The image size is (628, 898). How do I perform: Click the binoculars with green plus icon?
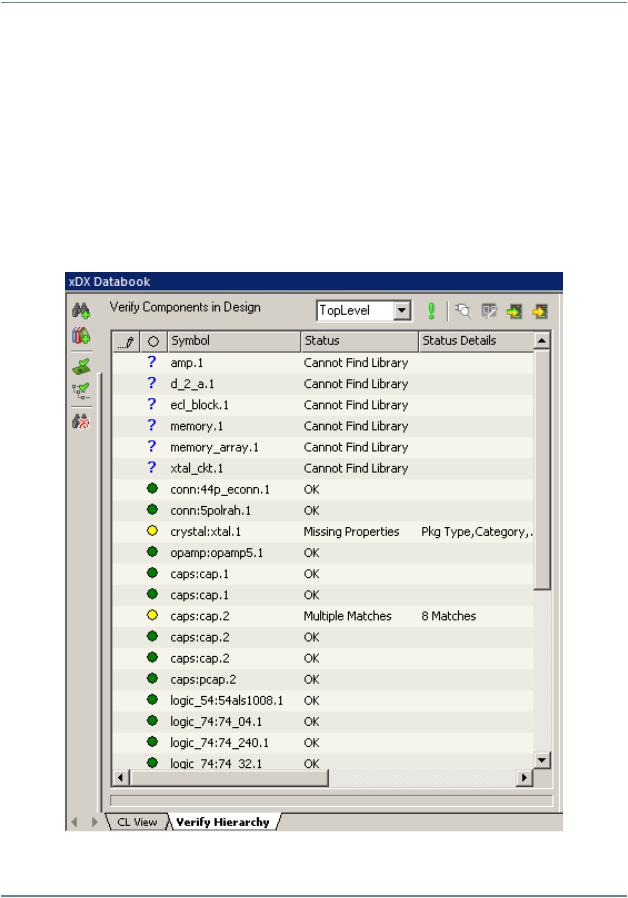(x=81, y=310)
